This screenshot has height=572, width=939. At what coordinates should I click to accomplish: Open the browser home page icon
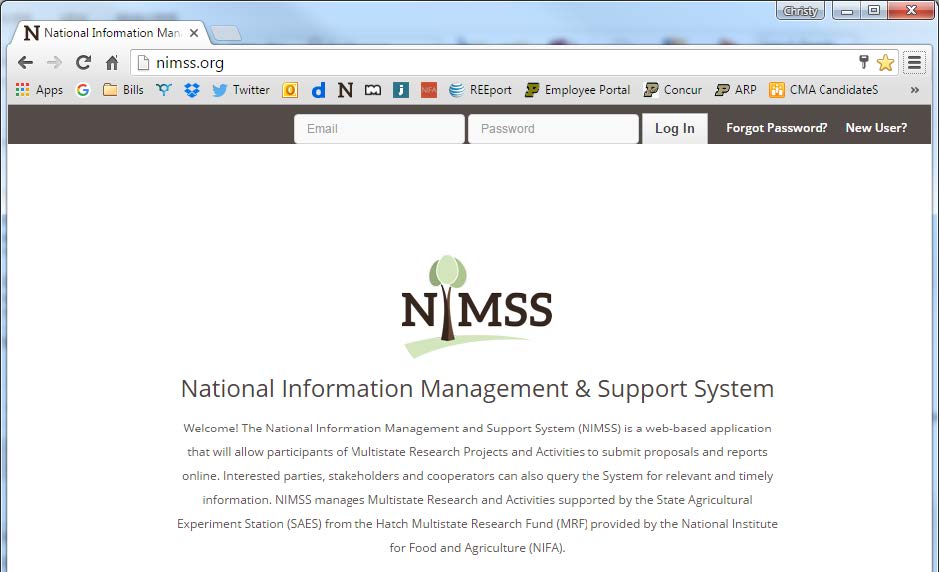click(112, 62)
